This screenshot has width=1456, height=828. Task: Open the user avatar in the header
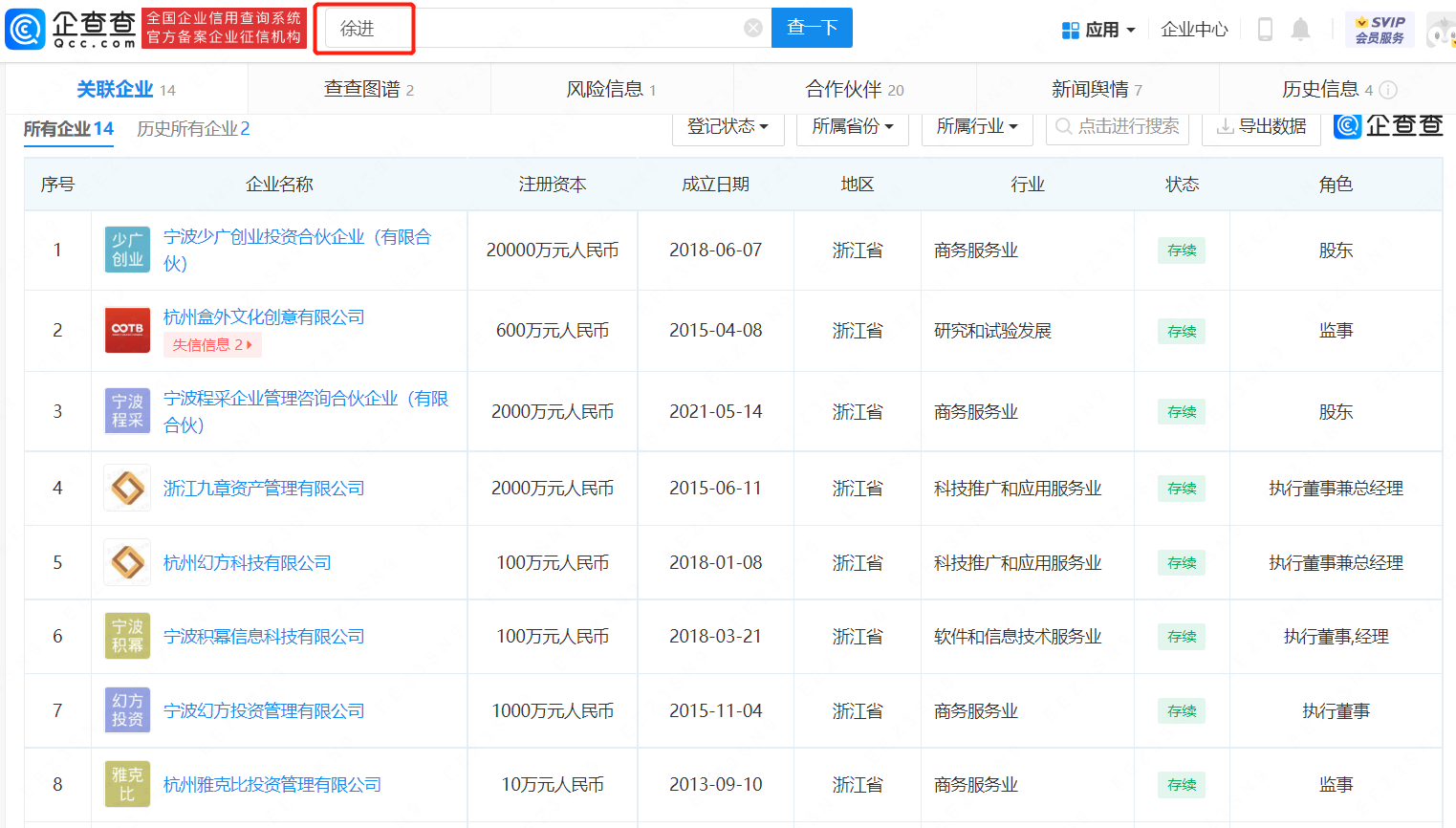point(1442,30)
